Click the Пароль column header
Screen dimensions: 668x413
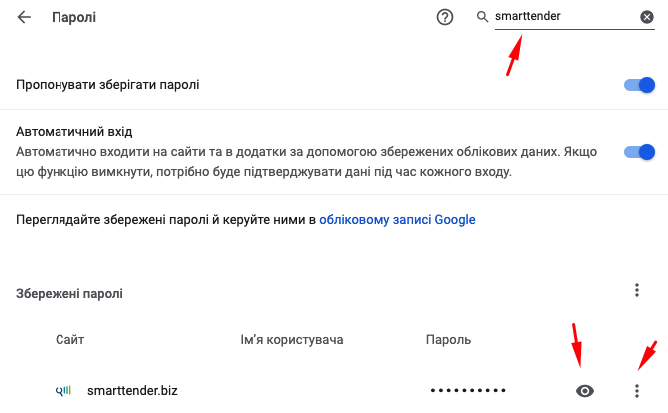(448, 340)
